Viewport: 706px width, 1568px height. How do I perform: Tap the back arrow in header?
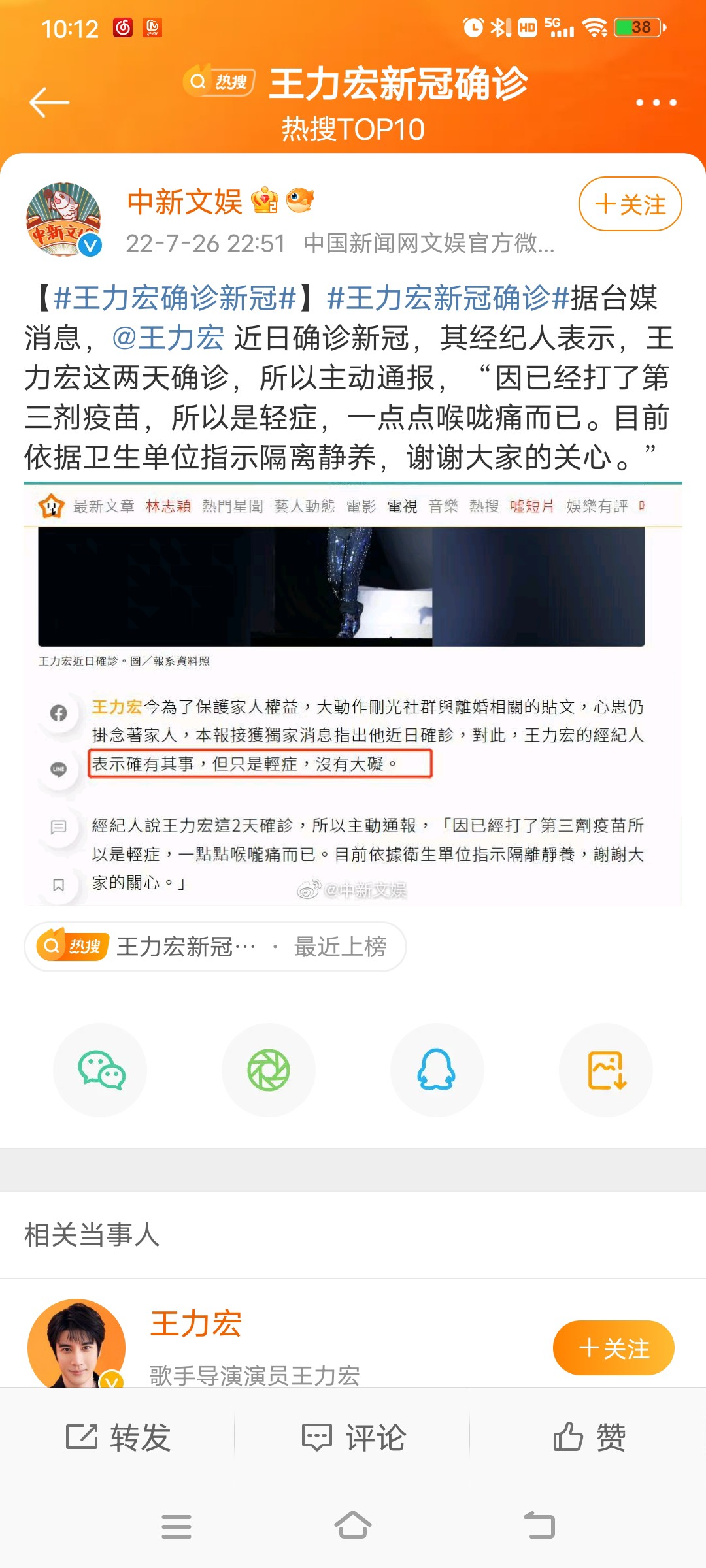pyautogui.click(x=50, y=103)
